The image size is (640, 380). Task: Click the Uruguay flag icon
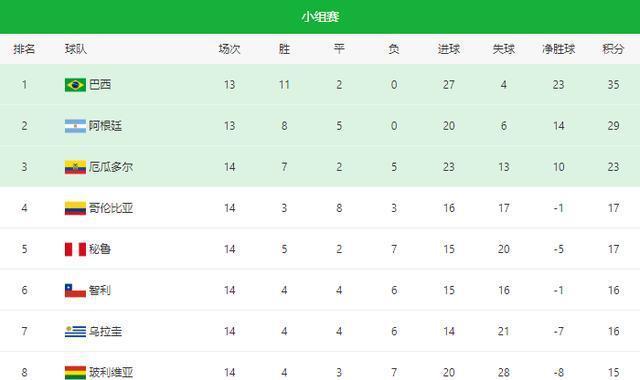(75, 331)
